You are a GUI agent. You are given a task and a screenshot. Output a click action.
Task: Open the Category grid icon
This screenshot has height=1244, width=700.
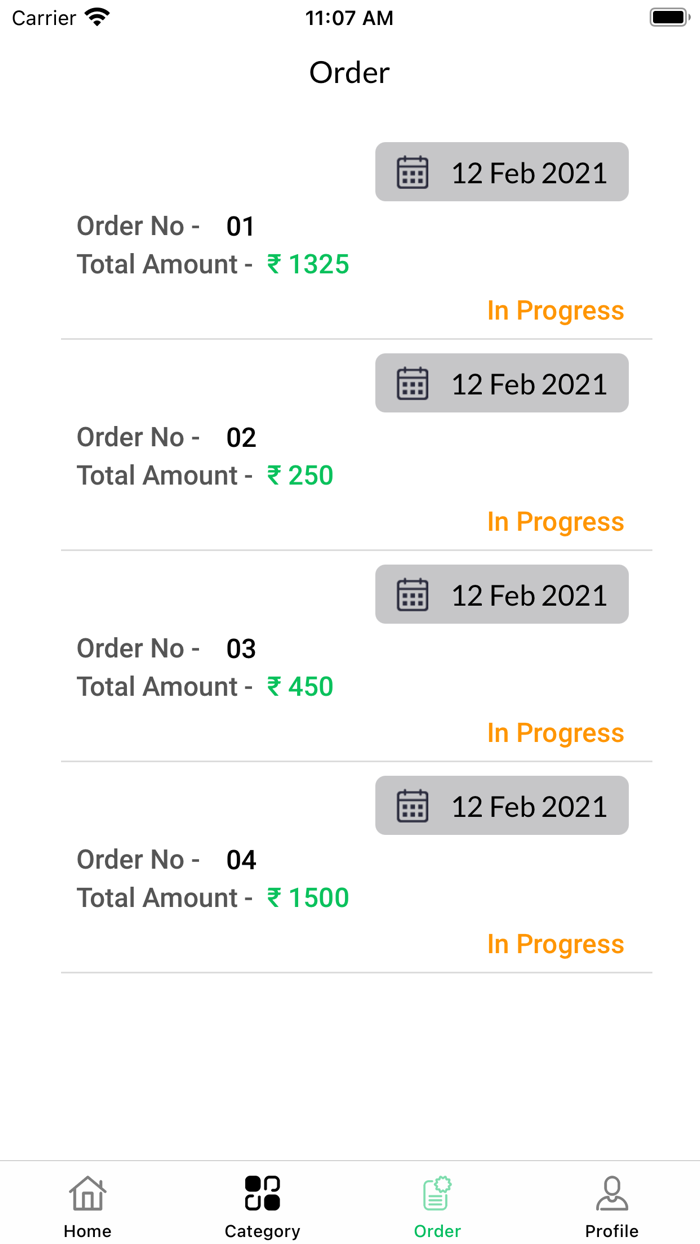pyautogui.click(x=262, y=1193)
